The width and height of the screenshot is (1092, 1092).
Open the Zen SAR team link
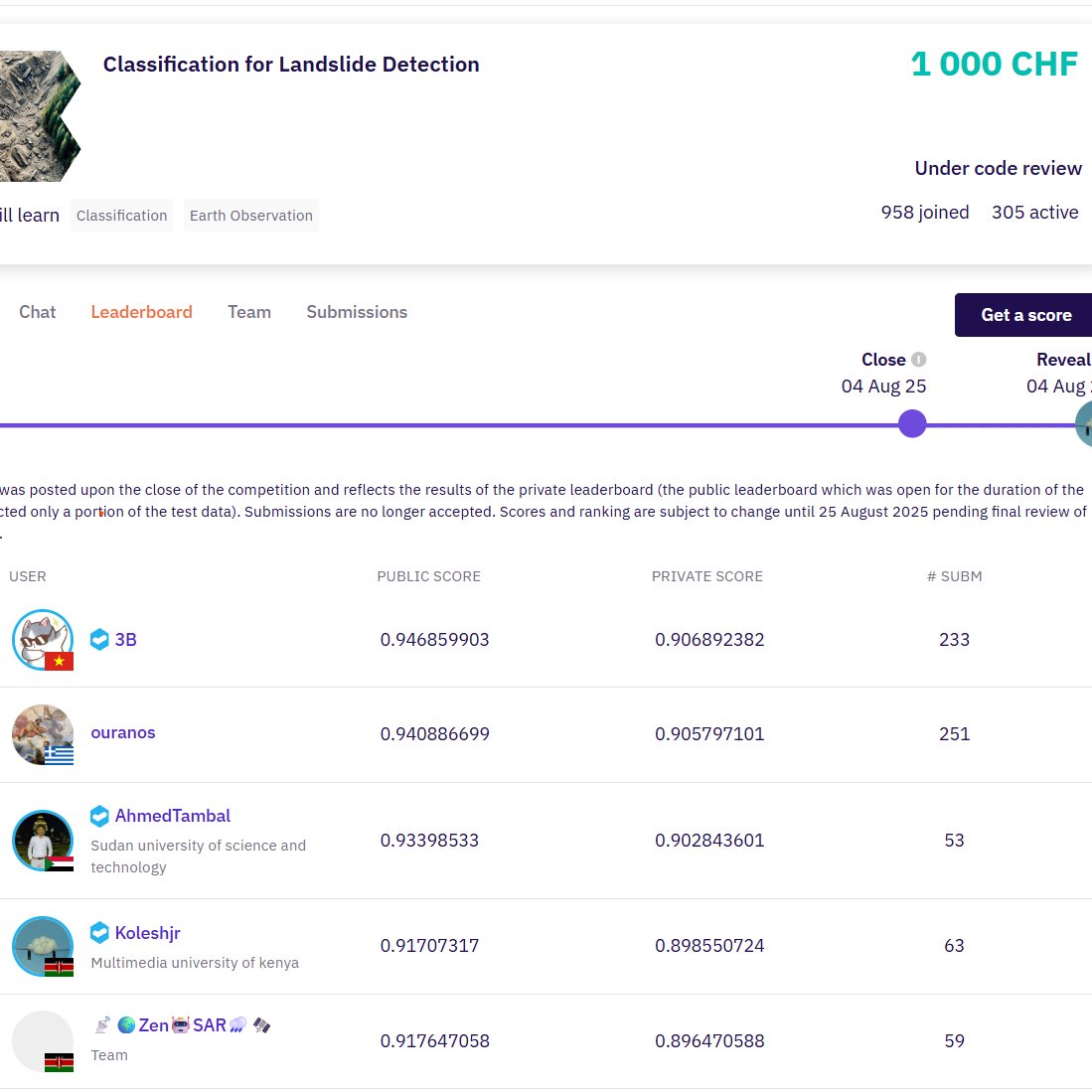point(182,1025)
